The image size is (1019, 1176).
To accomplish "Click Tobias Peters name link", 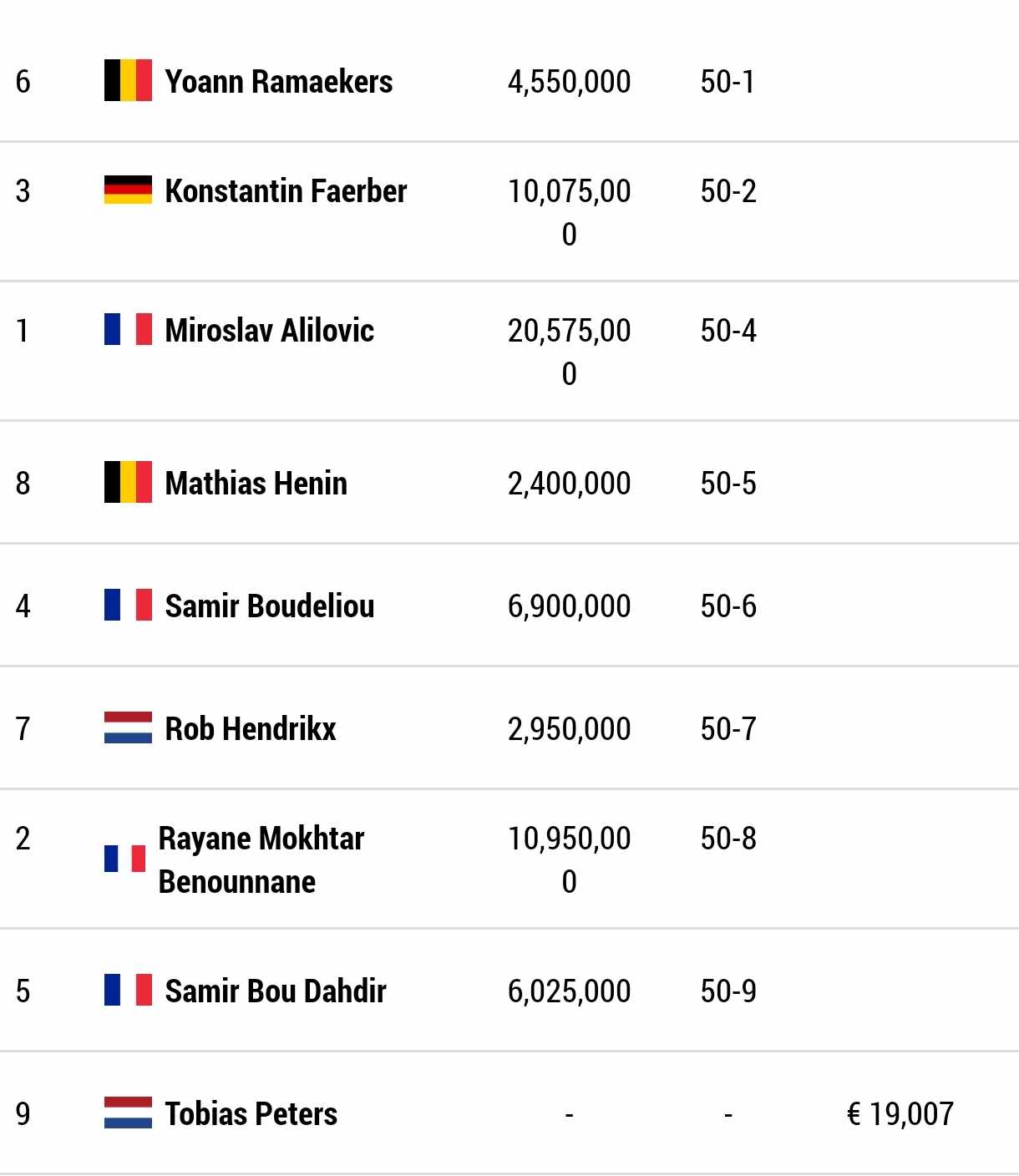I will 251,1114.
